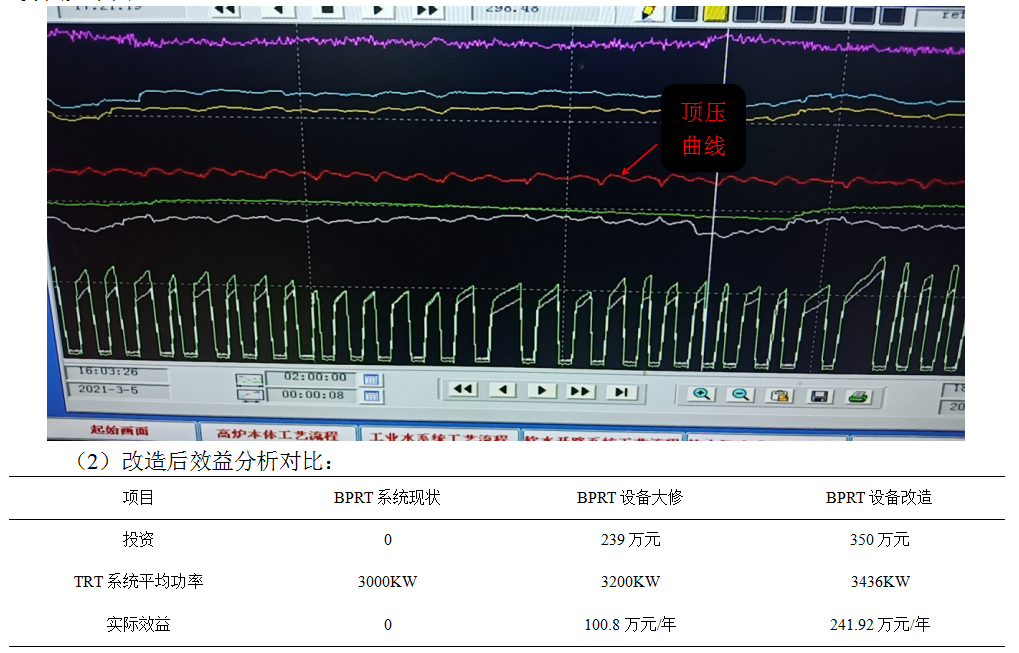Open the picker icon beside 00:00:08

372,396
